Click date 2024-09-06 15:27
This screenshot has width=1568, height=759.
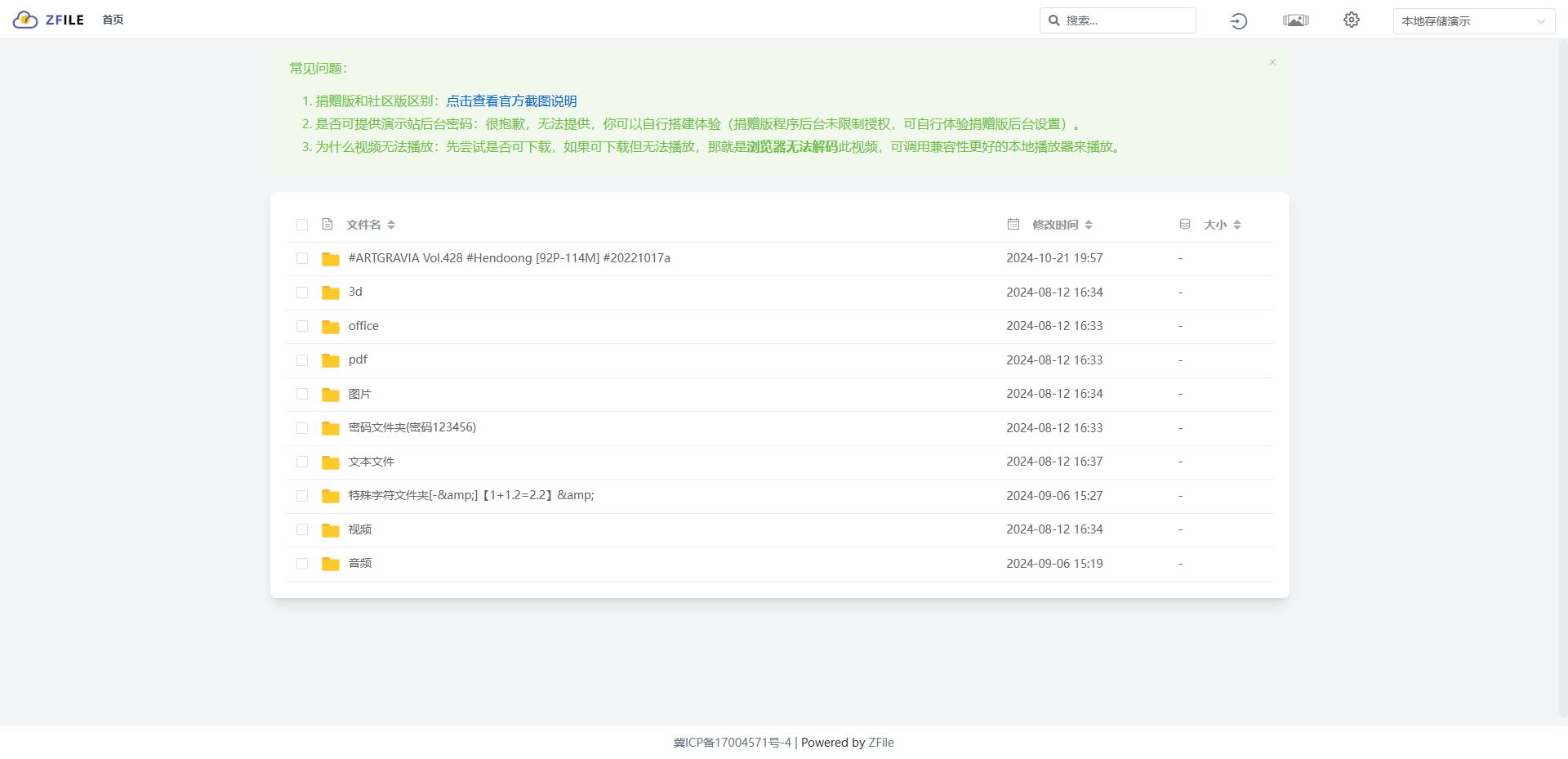(x=1054, y=496)
